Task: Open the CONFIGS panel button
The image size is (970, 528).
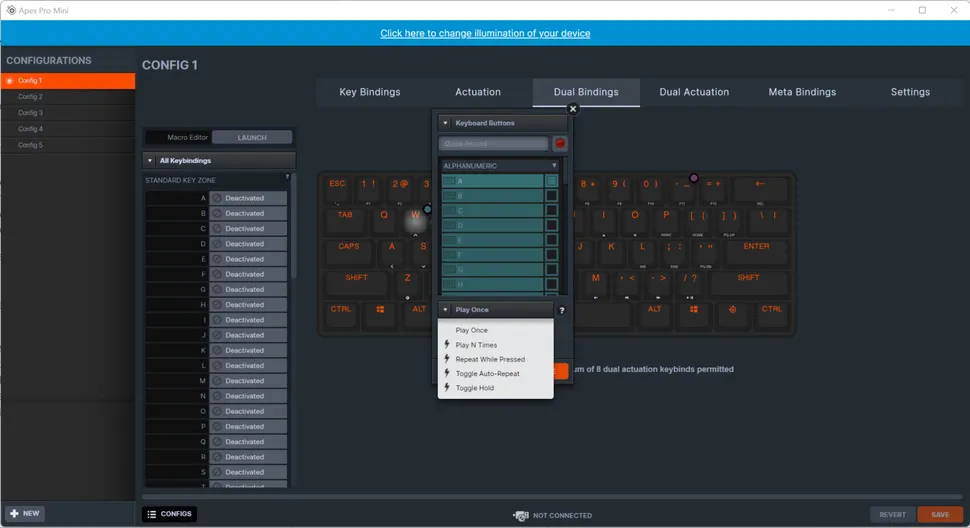Action: [170, 514]
